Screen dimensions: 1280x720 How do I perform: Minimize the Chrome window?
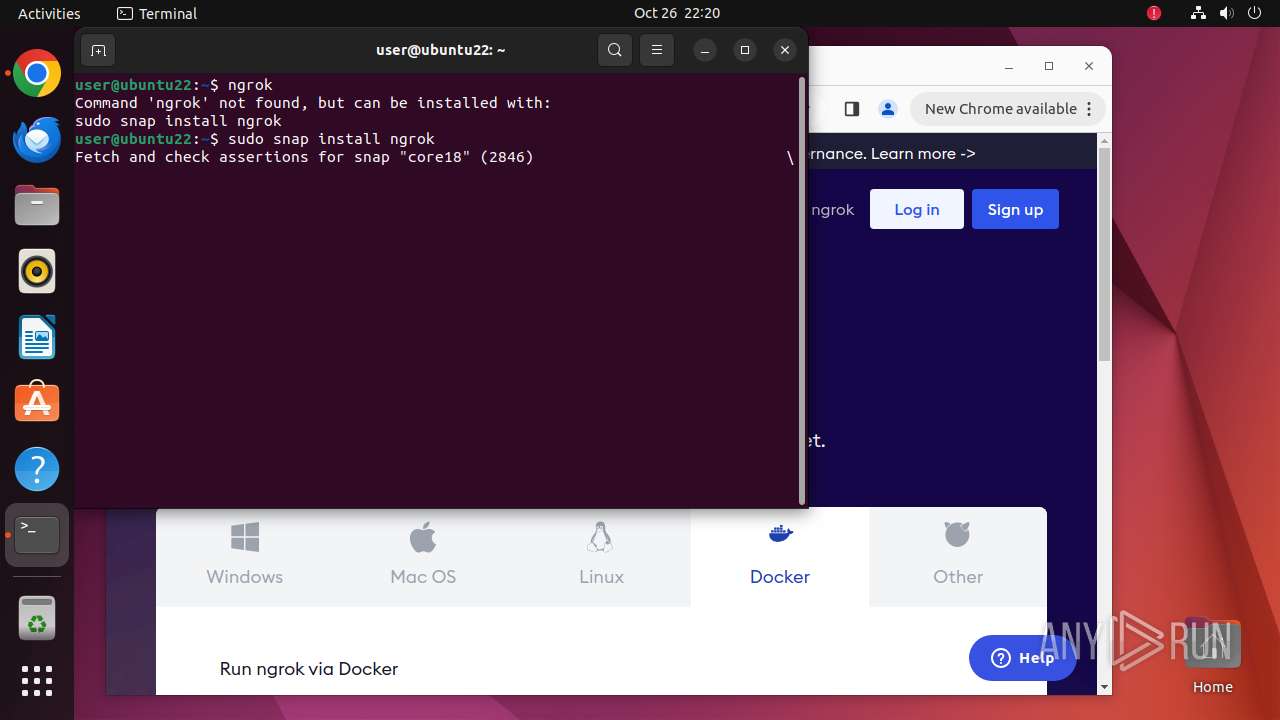coord(1009,66)
